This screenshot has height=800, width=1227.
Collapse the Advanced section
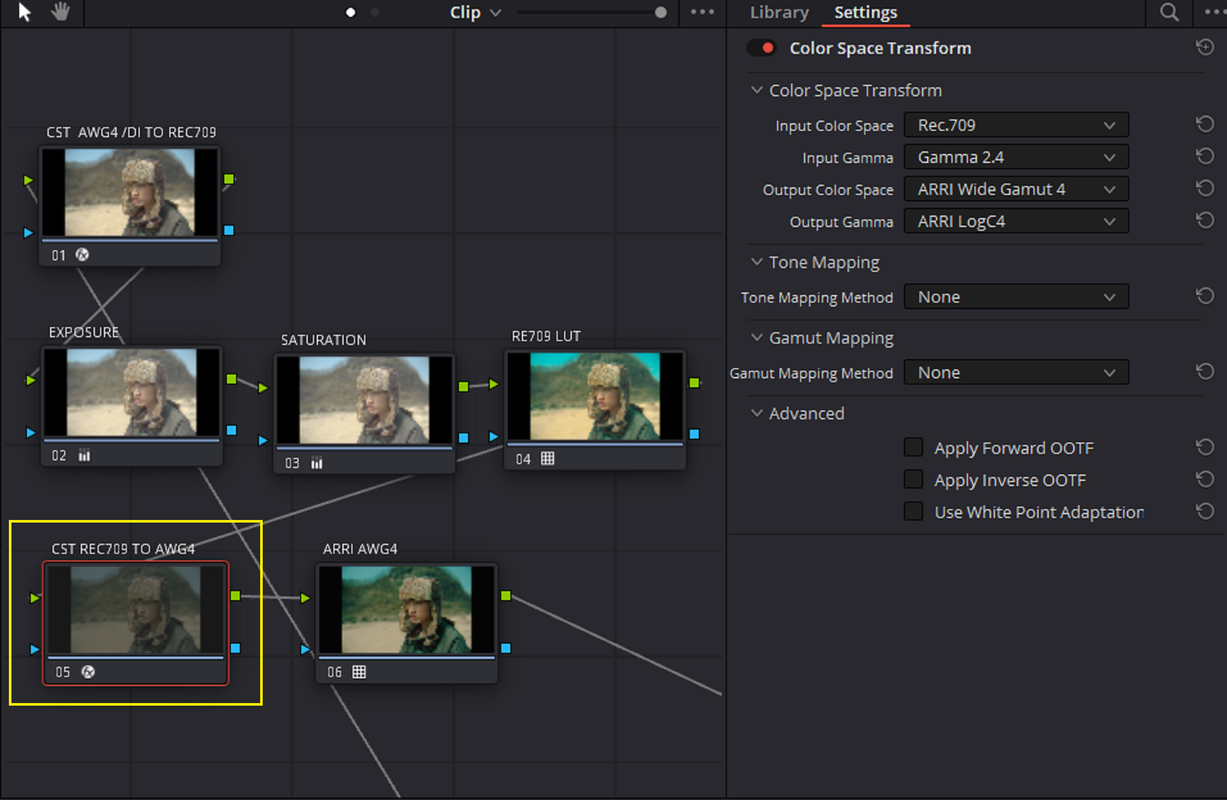tap(757, 413)
